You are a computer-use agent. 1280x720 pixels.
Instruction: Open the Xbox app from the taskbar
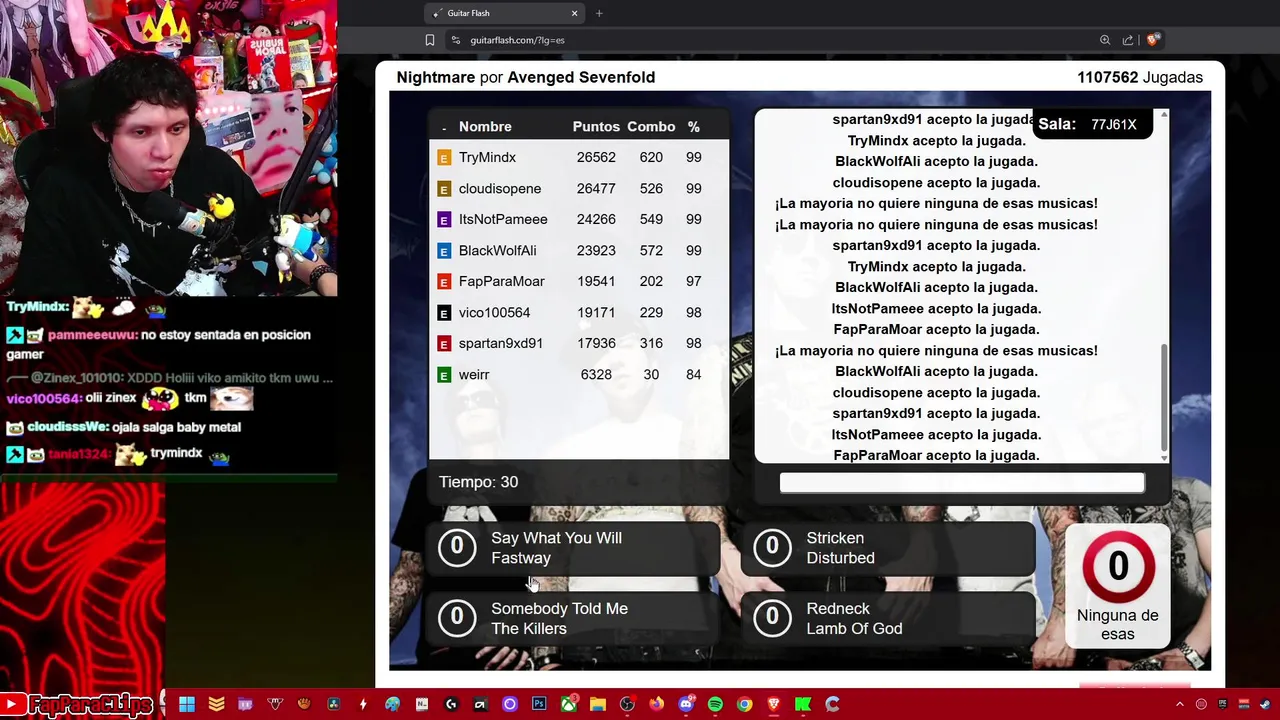[x=569, y=704]
